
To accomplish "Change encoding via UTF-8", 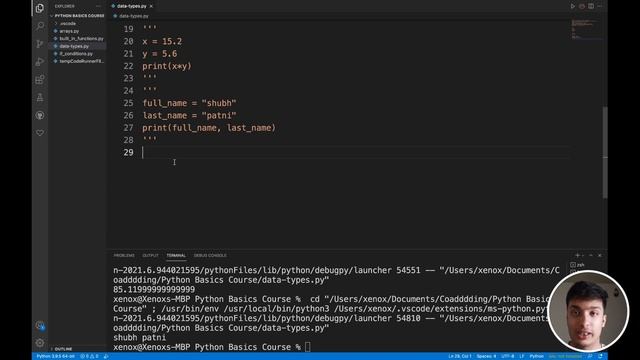I will click(507, 356).
